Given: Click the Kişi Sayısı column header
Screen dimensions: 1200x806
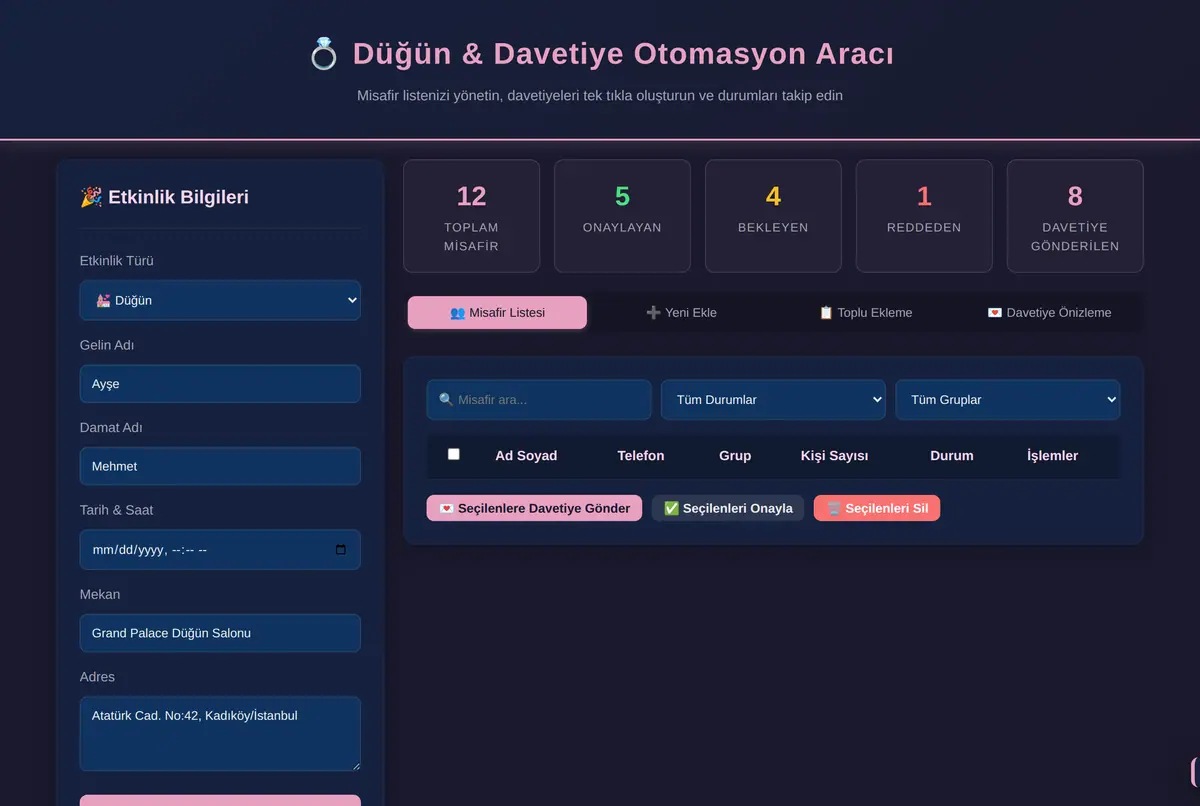Looking at the screenshot, I should (835, 455).
